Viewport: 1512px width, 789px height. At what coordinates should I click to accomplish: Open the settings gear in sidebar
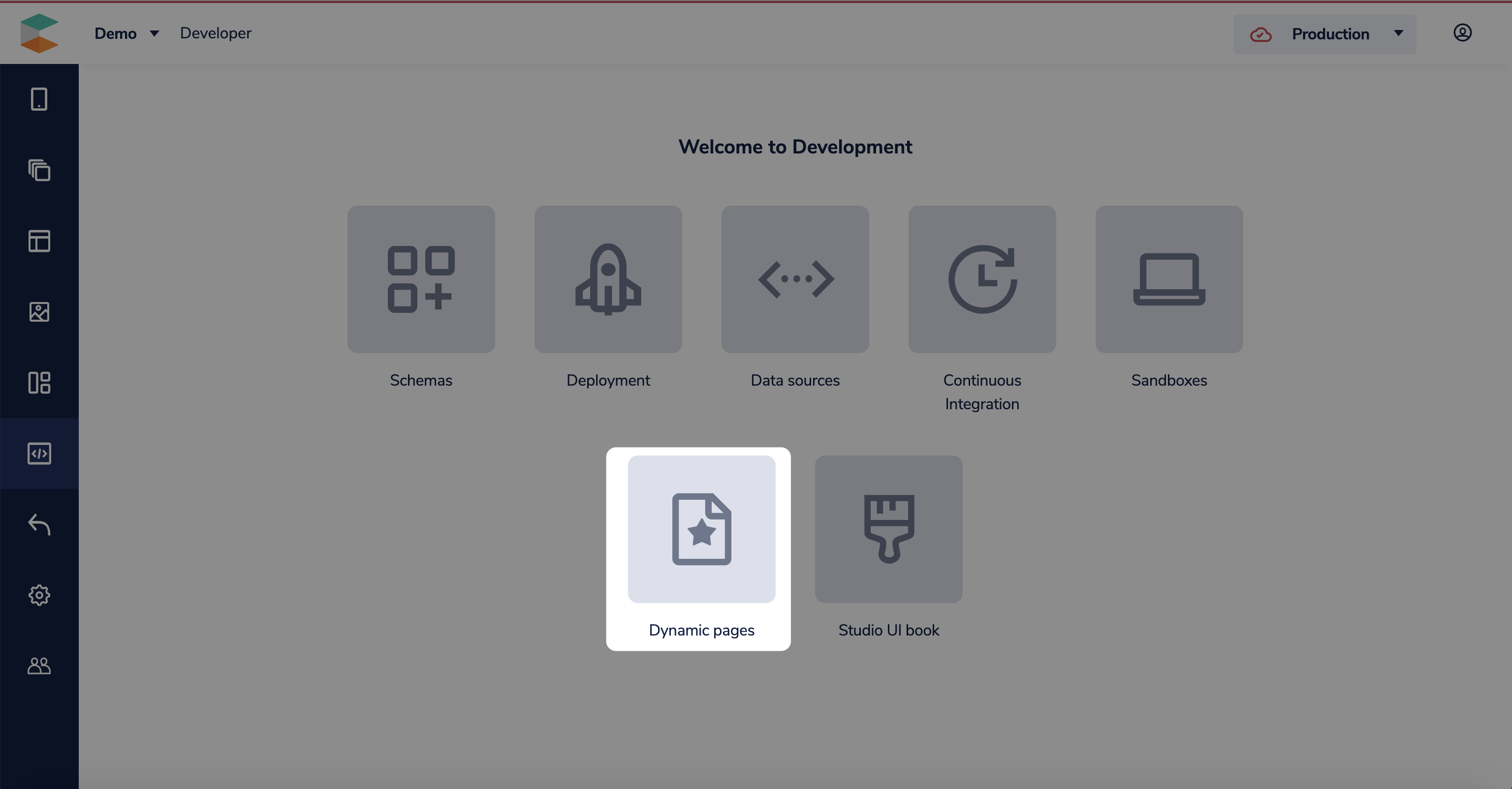(x=39, y=595)
